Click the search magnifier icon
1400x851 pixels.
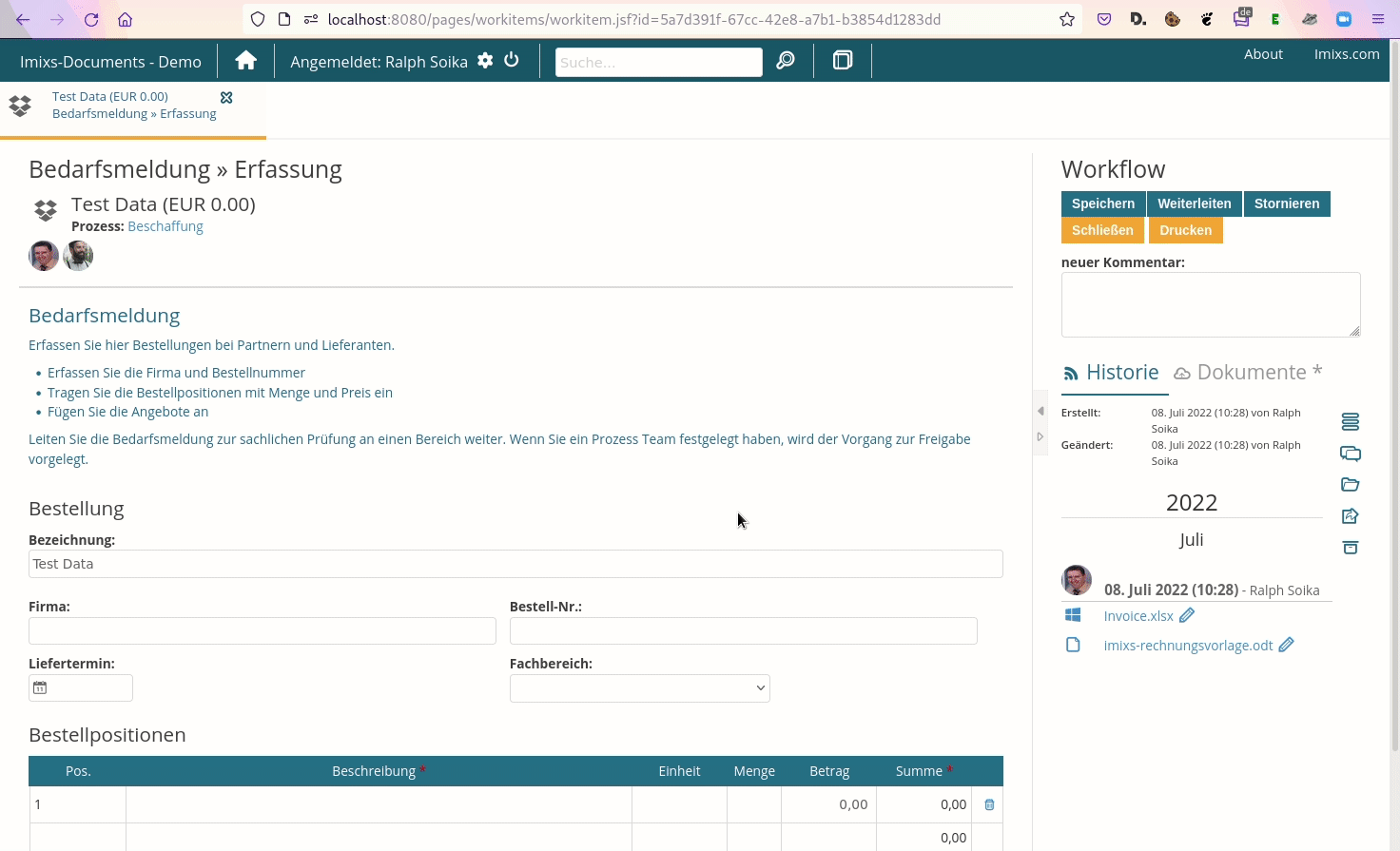[786, 61]
